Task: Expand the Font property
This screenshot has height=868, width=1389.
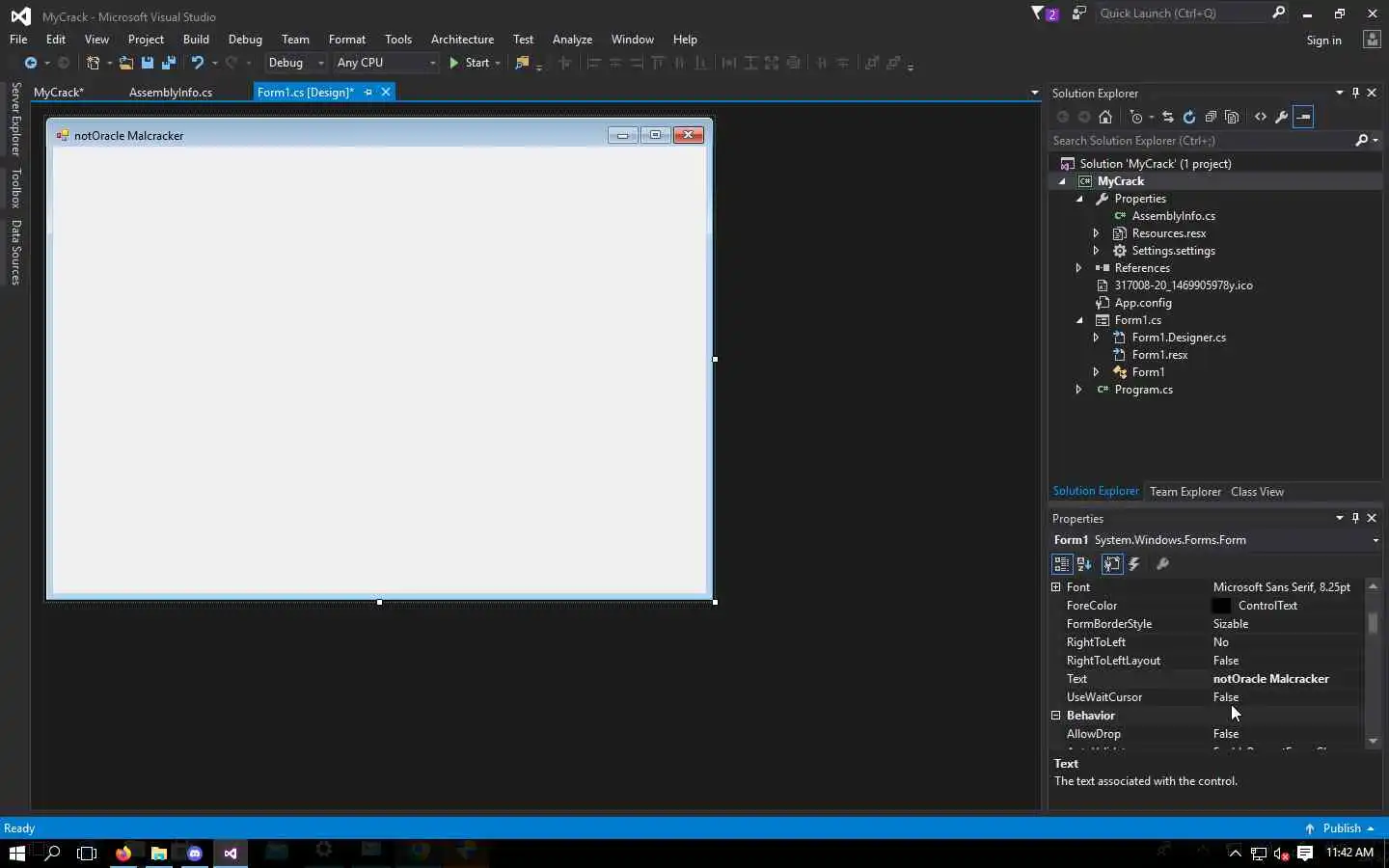Action: (1055, 587)
